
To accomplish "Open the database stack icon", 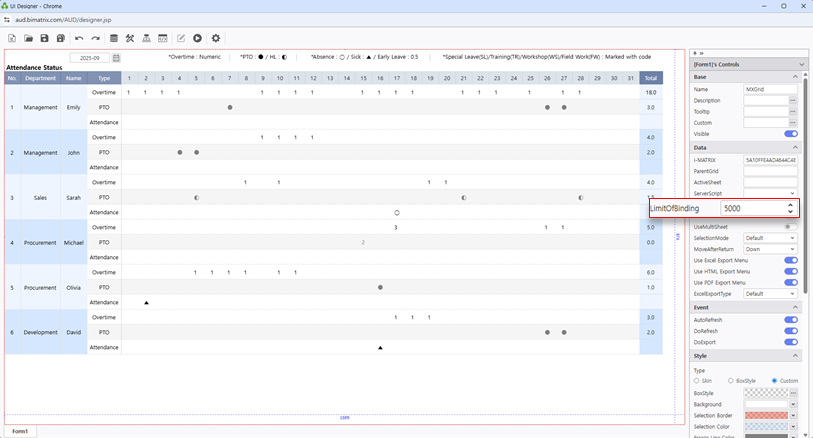I will [113, 38].
